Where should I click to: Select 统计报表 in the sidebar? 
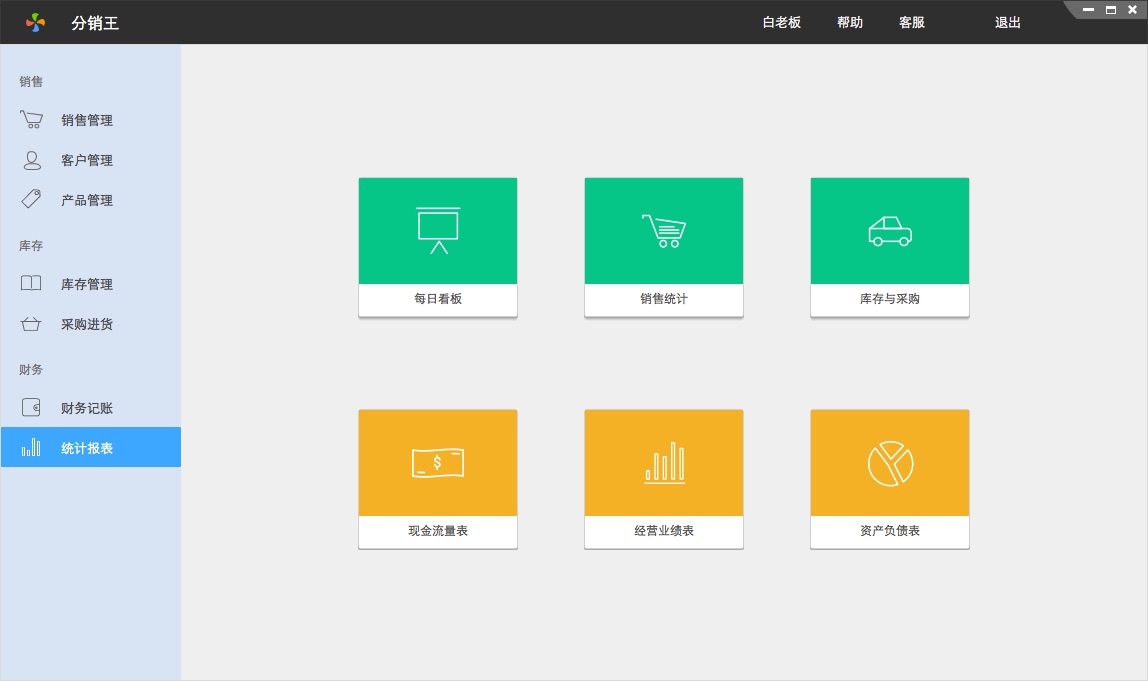click(x=87, y=448)
